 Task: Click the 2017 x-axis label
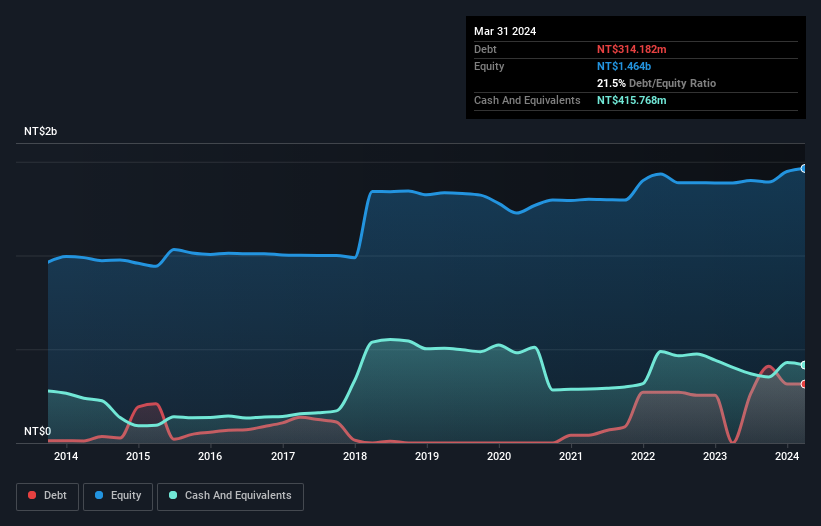click(x=283, y=456)
